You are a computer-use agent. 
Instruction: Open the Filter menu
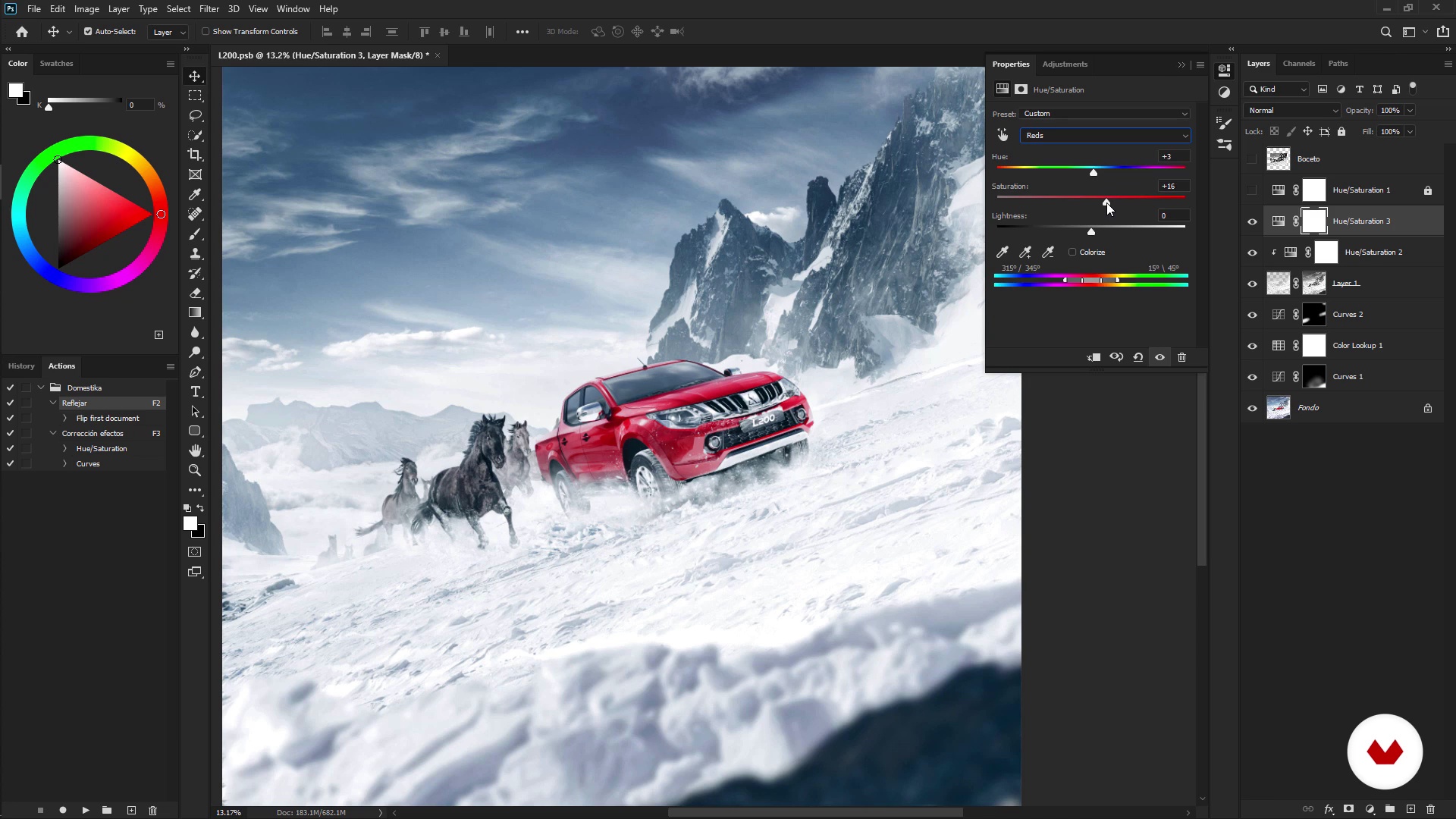click(209, 9)
